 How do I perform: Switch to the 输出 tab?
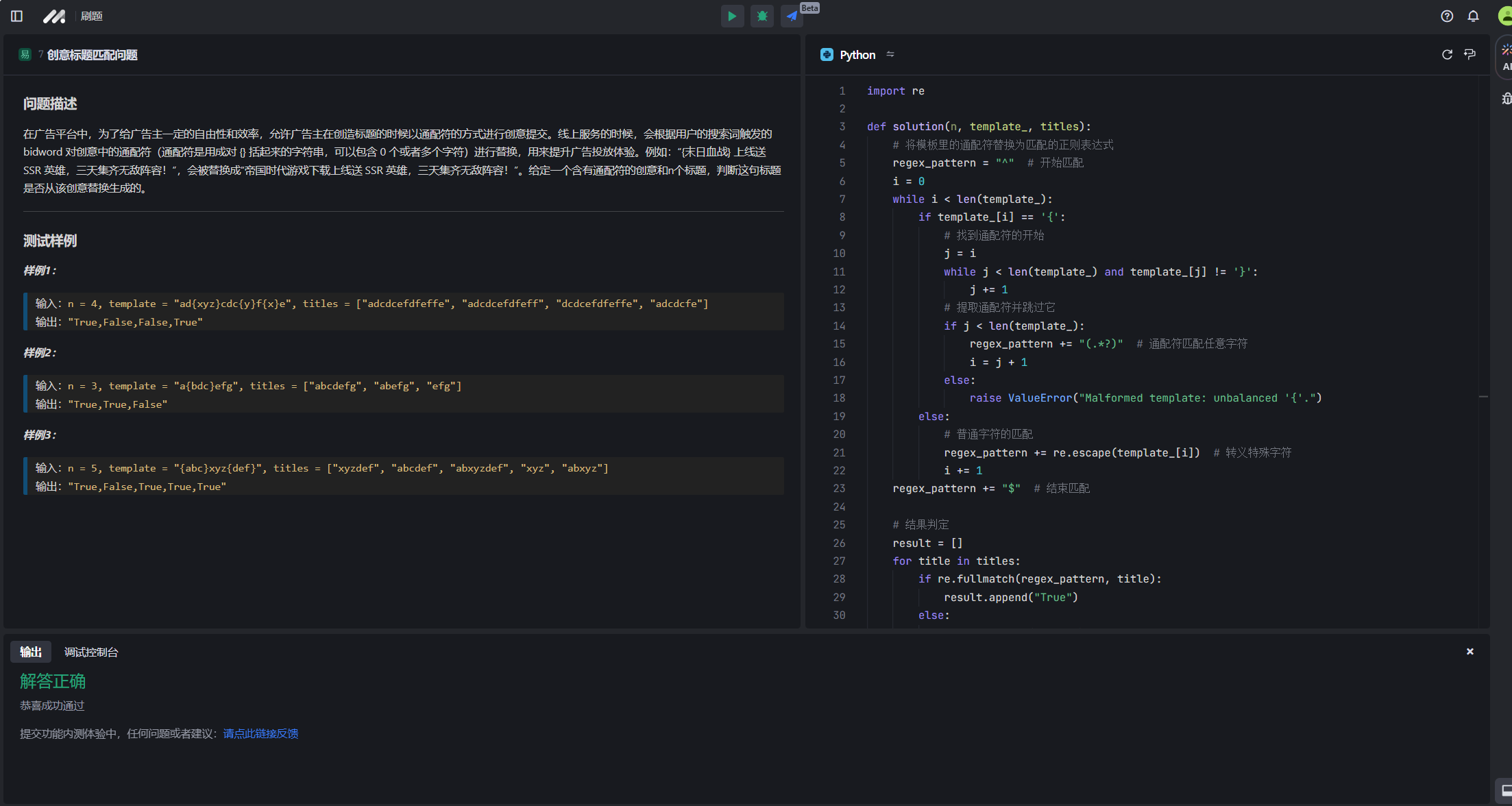coord(31,652)
